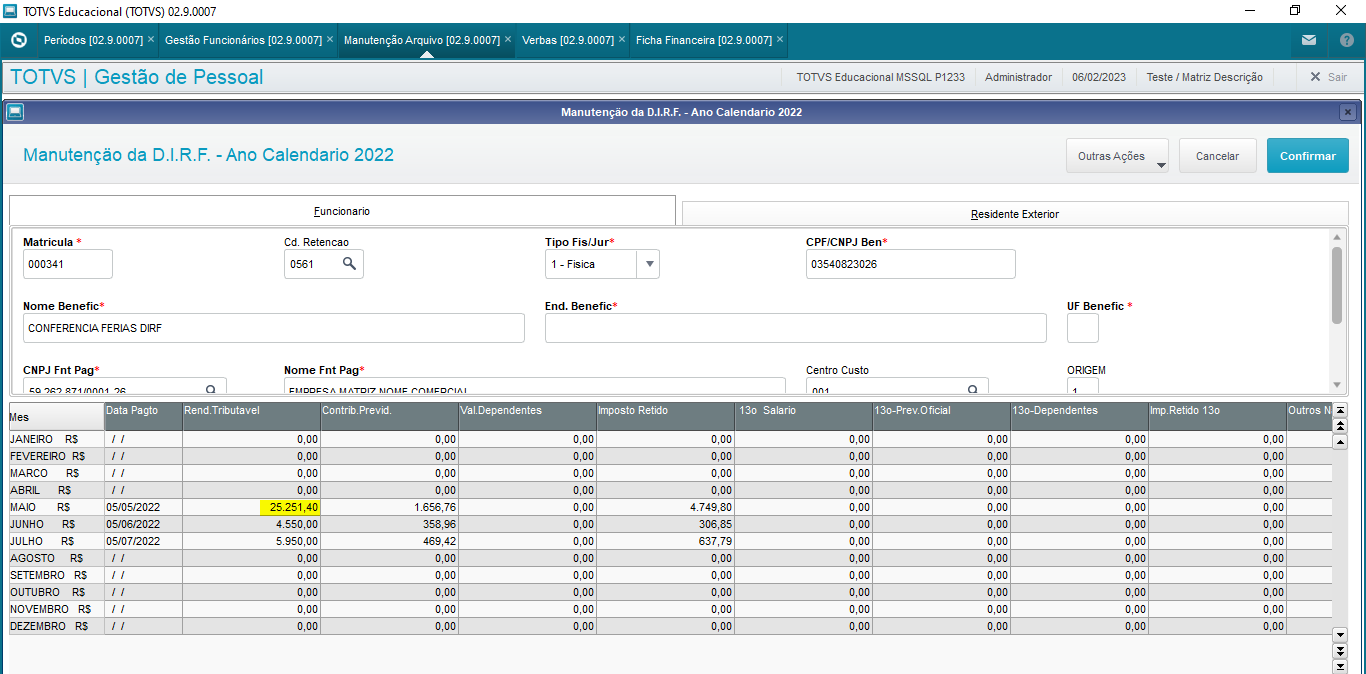Click Administrador user label
The image size is (1366, 674).
(x=1019, y=77)
